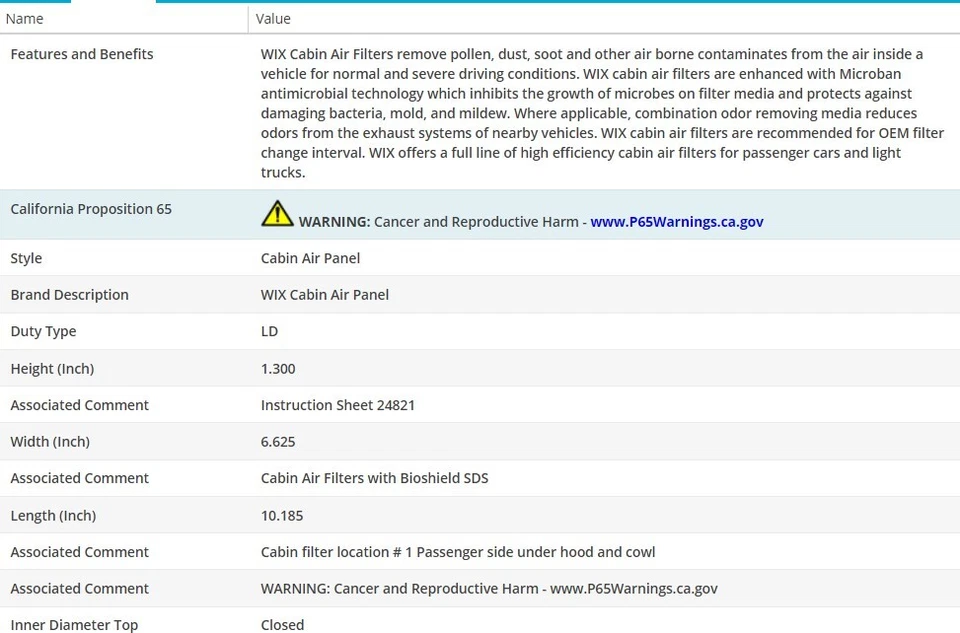960x633 pixels.
Task: Click Associated Comment label beside Bioshield SDS
Action: [x=80, y=478]
